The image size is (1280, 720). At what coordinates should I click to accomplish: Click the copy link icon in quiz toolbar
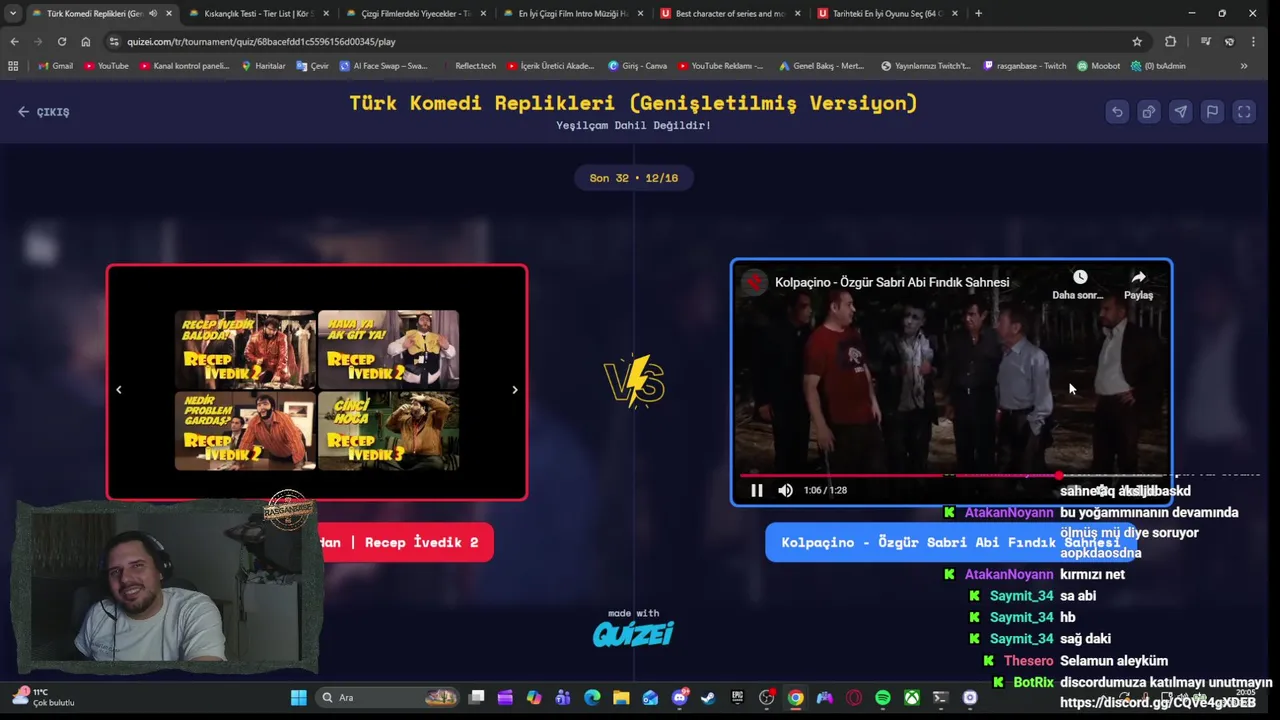tap(1149, 112)
